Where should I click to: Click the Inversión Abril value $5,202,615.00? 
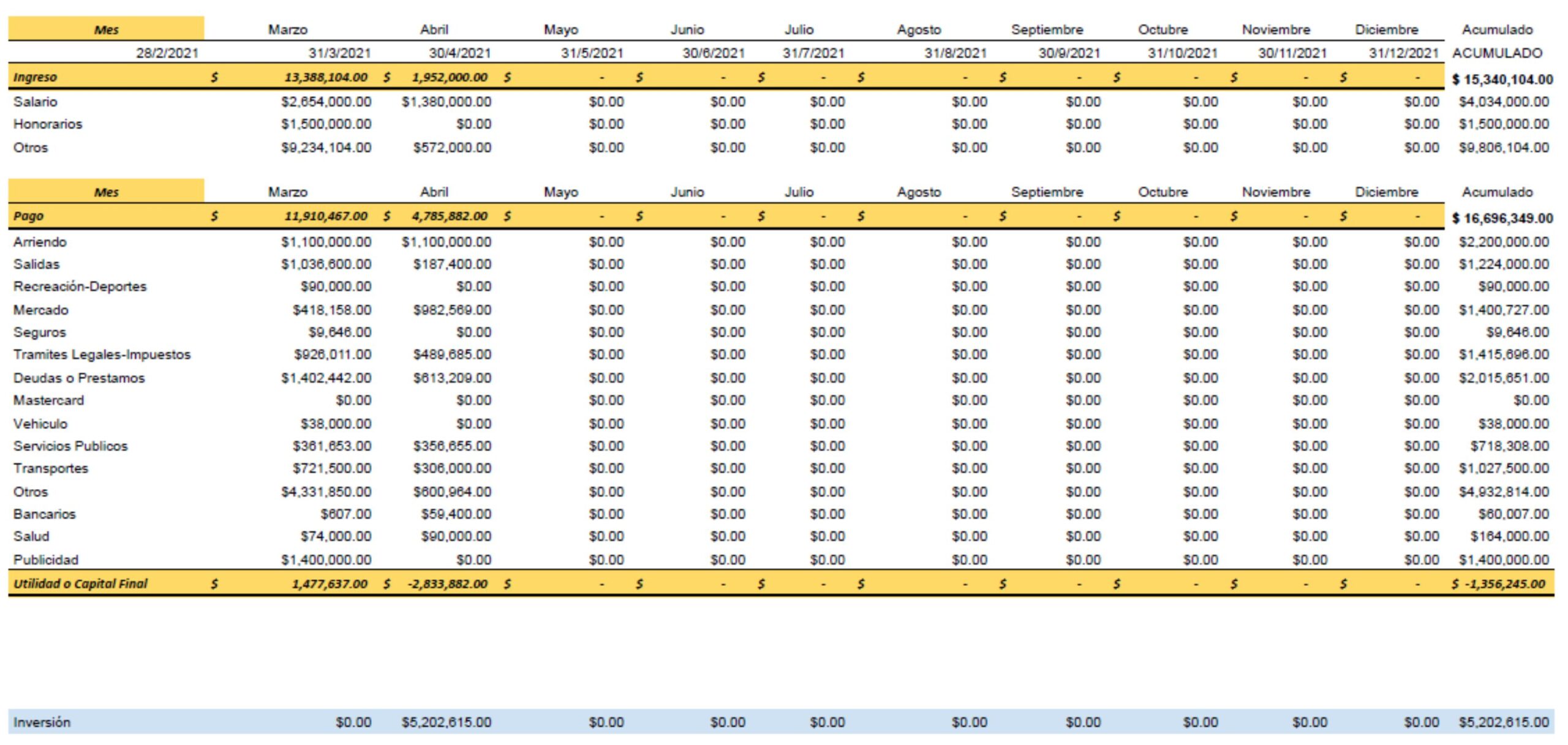(446, 722)
